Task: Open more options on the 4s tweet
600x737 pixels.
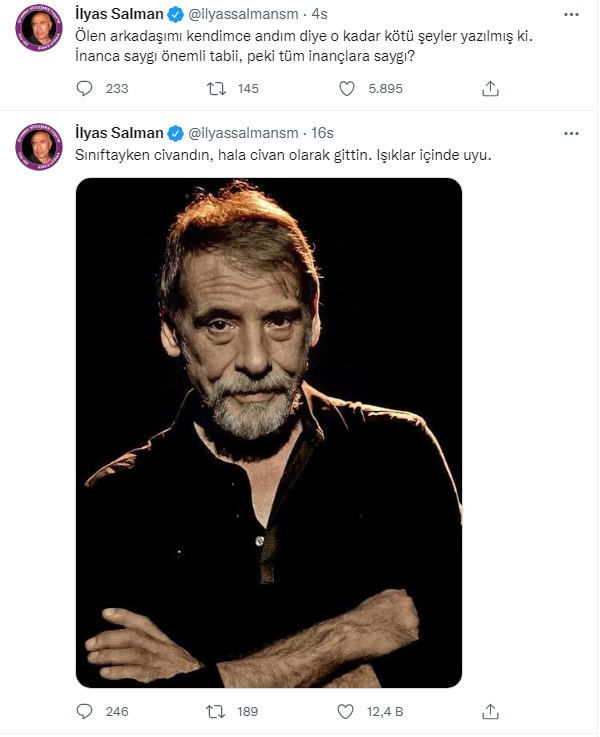Action: (571, 15)
